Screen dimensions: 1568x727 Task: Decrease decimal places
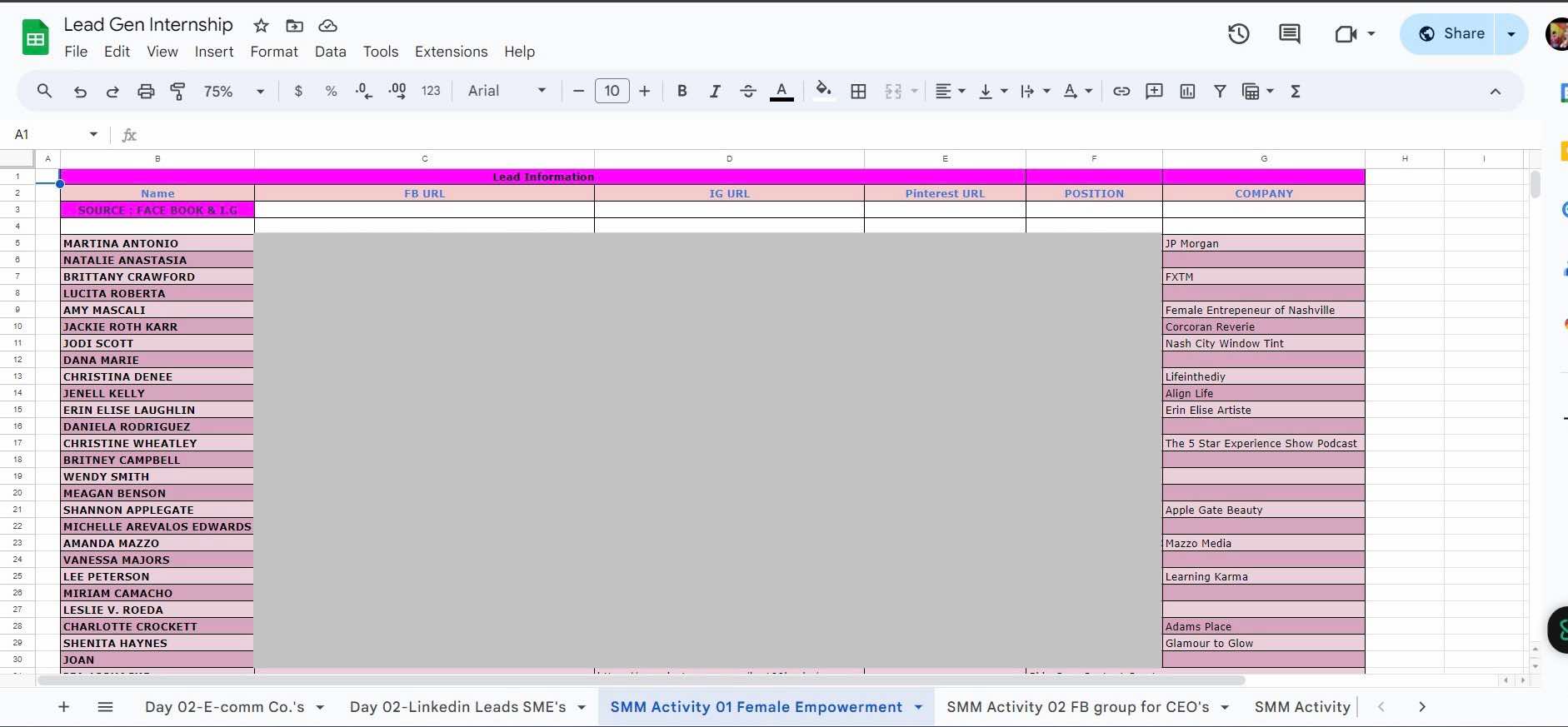[364, 92]
